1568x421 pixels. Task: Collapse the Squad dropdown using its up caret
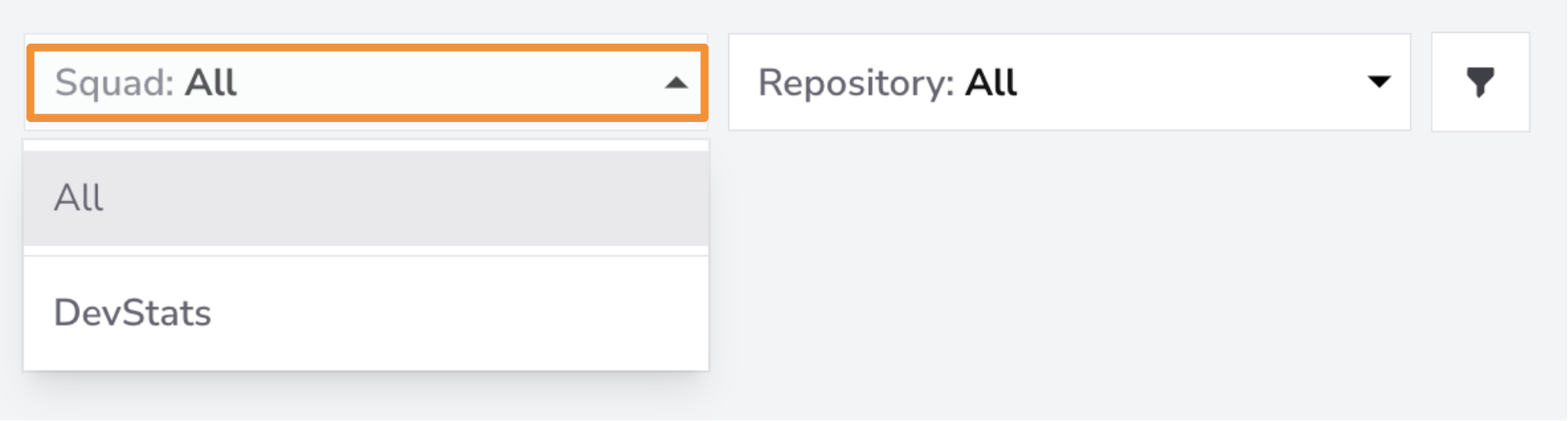[x=676, y=82]
